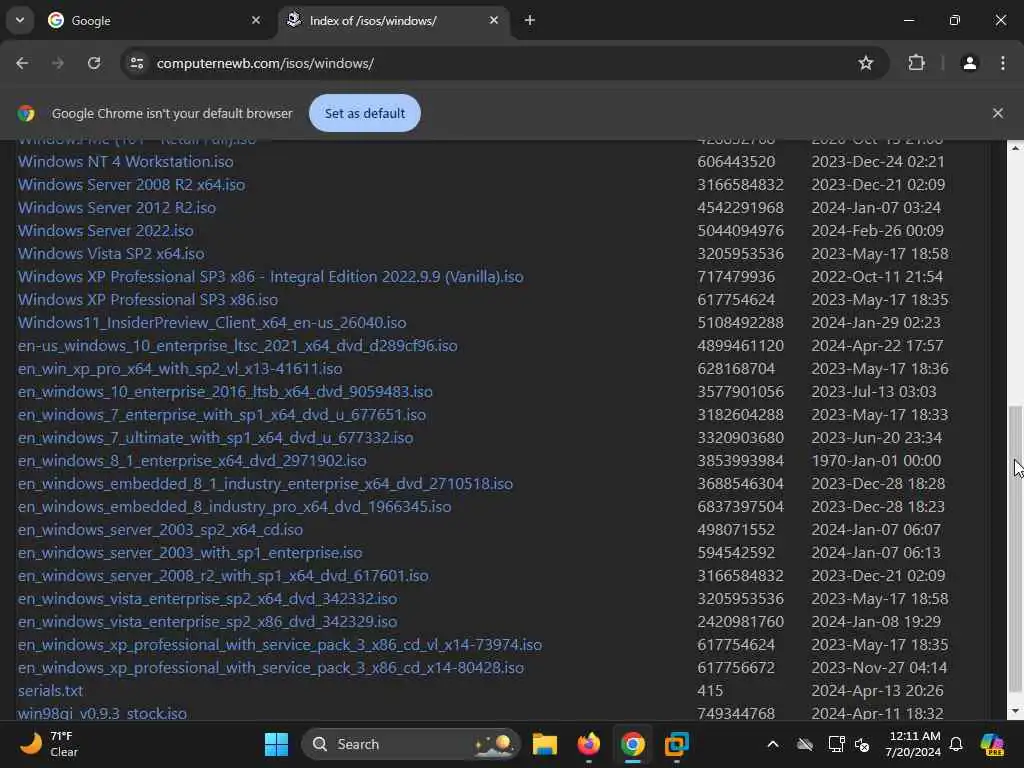Screen dimensions: 1024x768
Task: Download Windows XP Professional SP3 x86.iso
Action: point(148,299)
